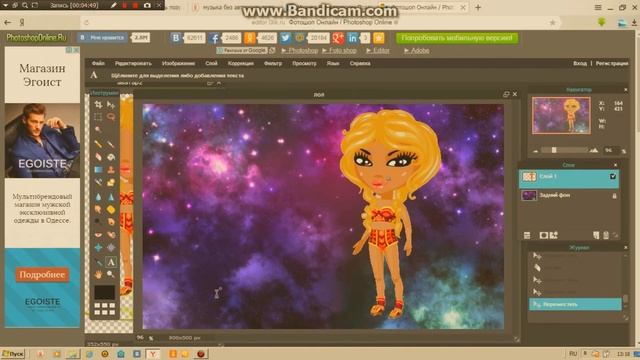Share via the Facebook icon
The height and width of the screenshot is (360, 640).
[x=213, y=38]
